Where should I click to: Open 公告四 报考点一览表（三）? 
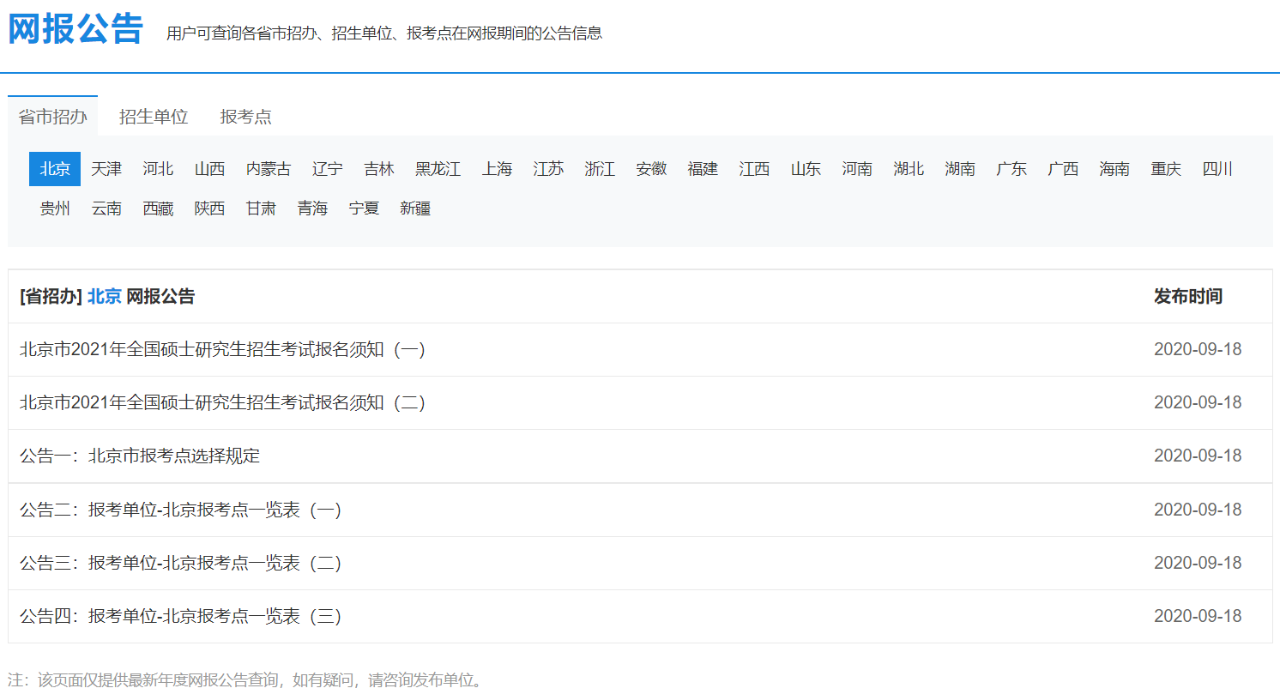[x=180, y=616]
